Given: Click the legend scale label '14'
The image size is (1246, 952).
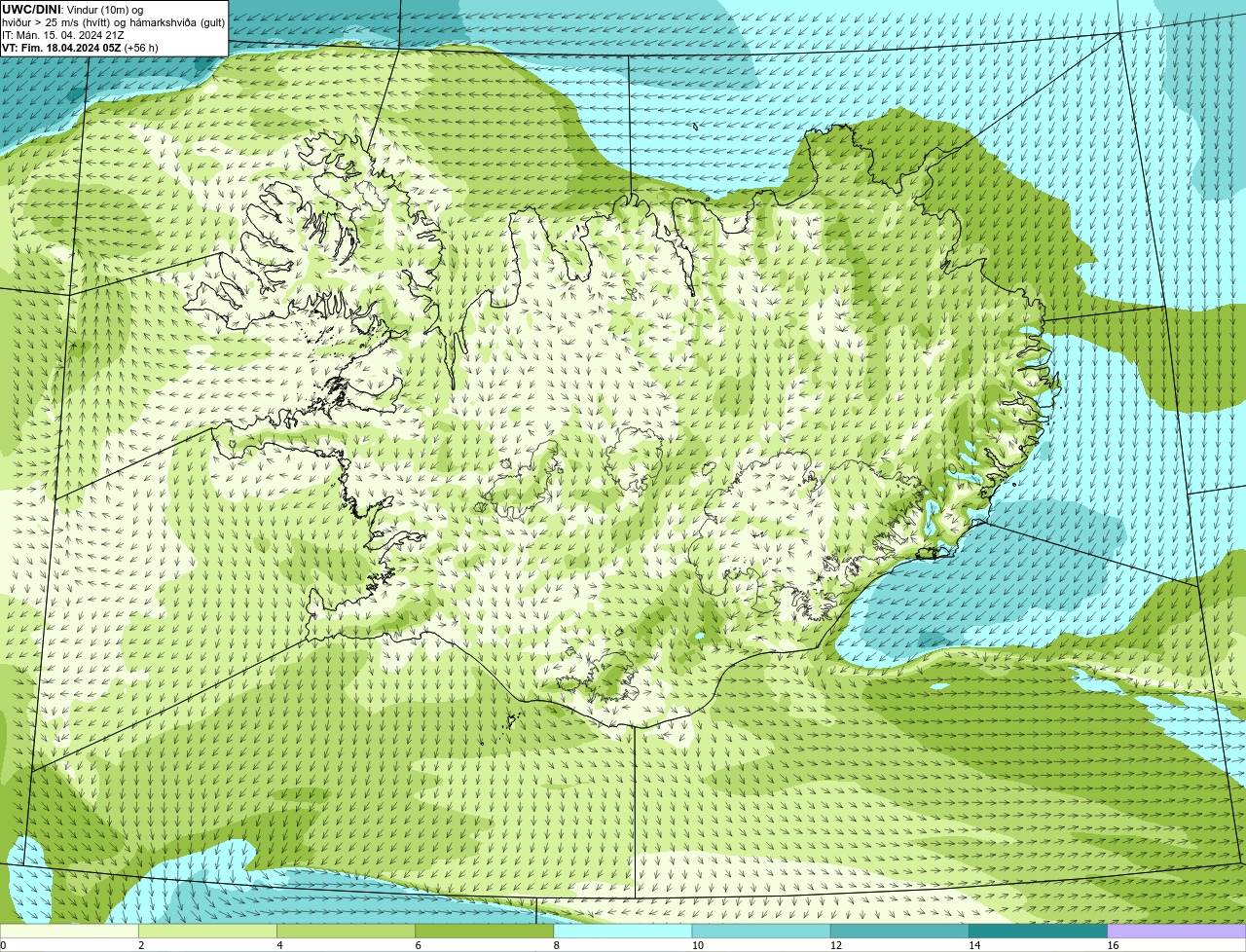Looking at the screenshot, I should pos(975,945).
